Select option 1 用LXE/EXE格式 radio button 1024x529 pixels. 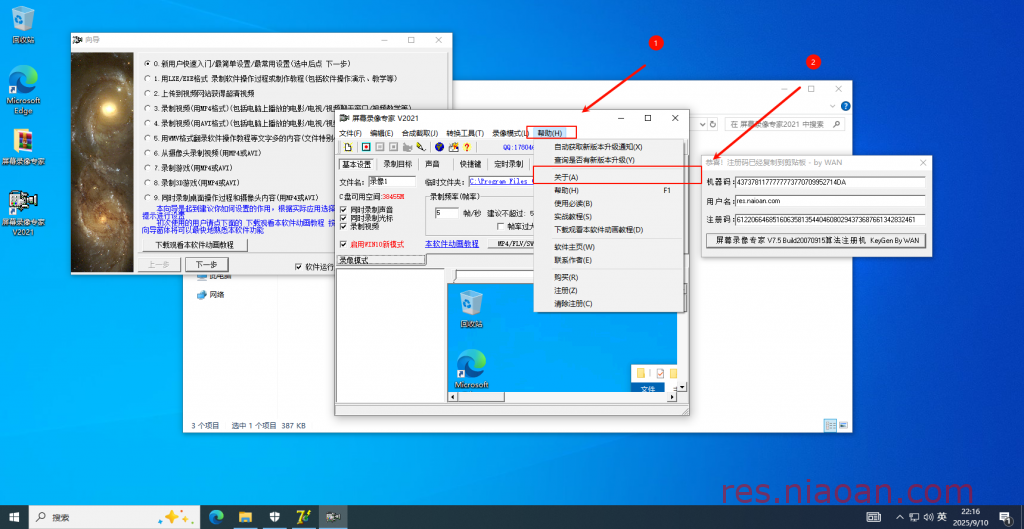(147, 78)
